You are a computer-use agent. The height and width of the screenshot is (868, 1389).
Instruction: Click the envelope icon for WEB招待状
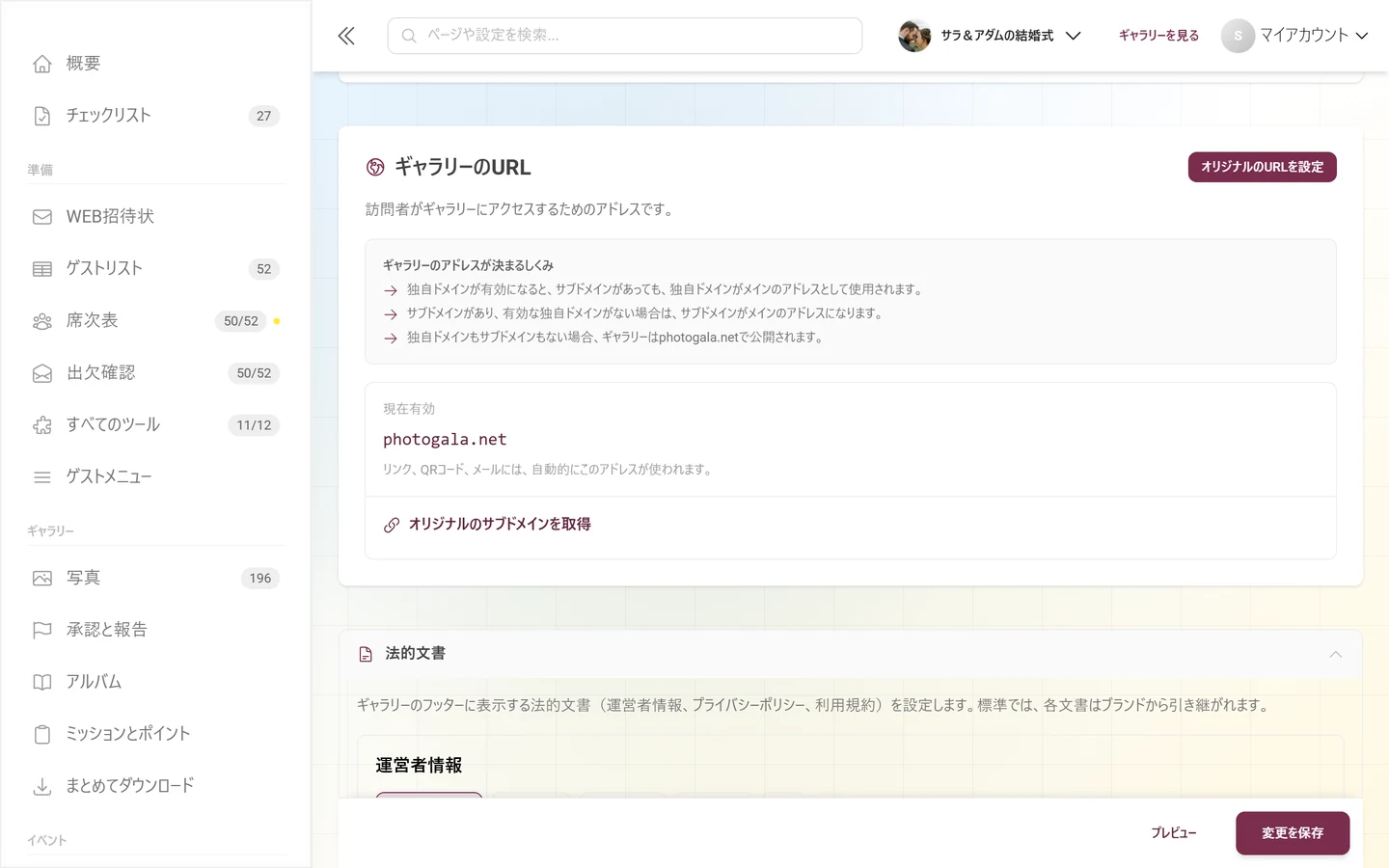coord(42,217)
